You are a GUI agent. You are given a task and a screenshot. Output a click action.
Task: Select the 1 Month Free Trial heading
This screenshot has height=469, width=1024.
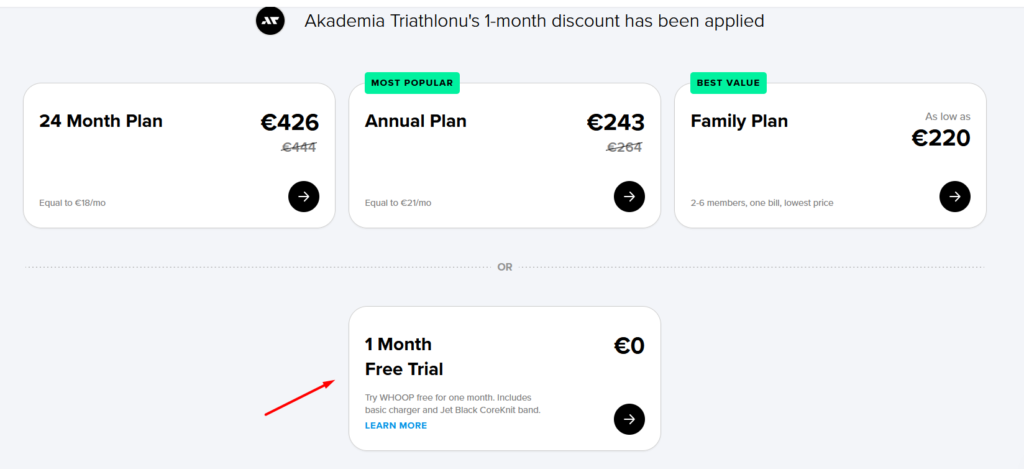pos(404,357)
